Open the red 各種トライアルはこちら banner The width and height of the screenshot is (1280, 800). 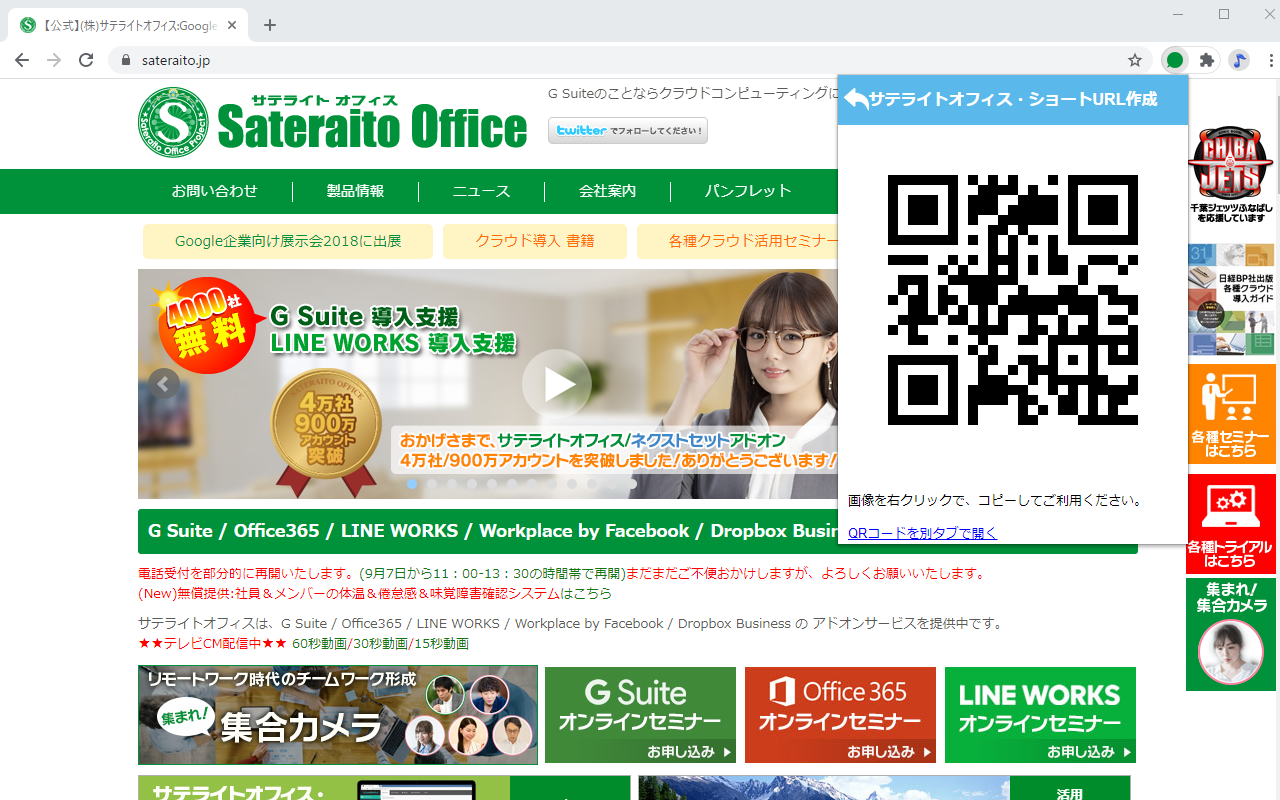click(1231, 523)
